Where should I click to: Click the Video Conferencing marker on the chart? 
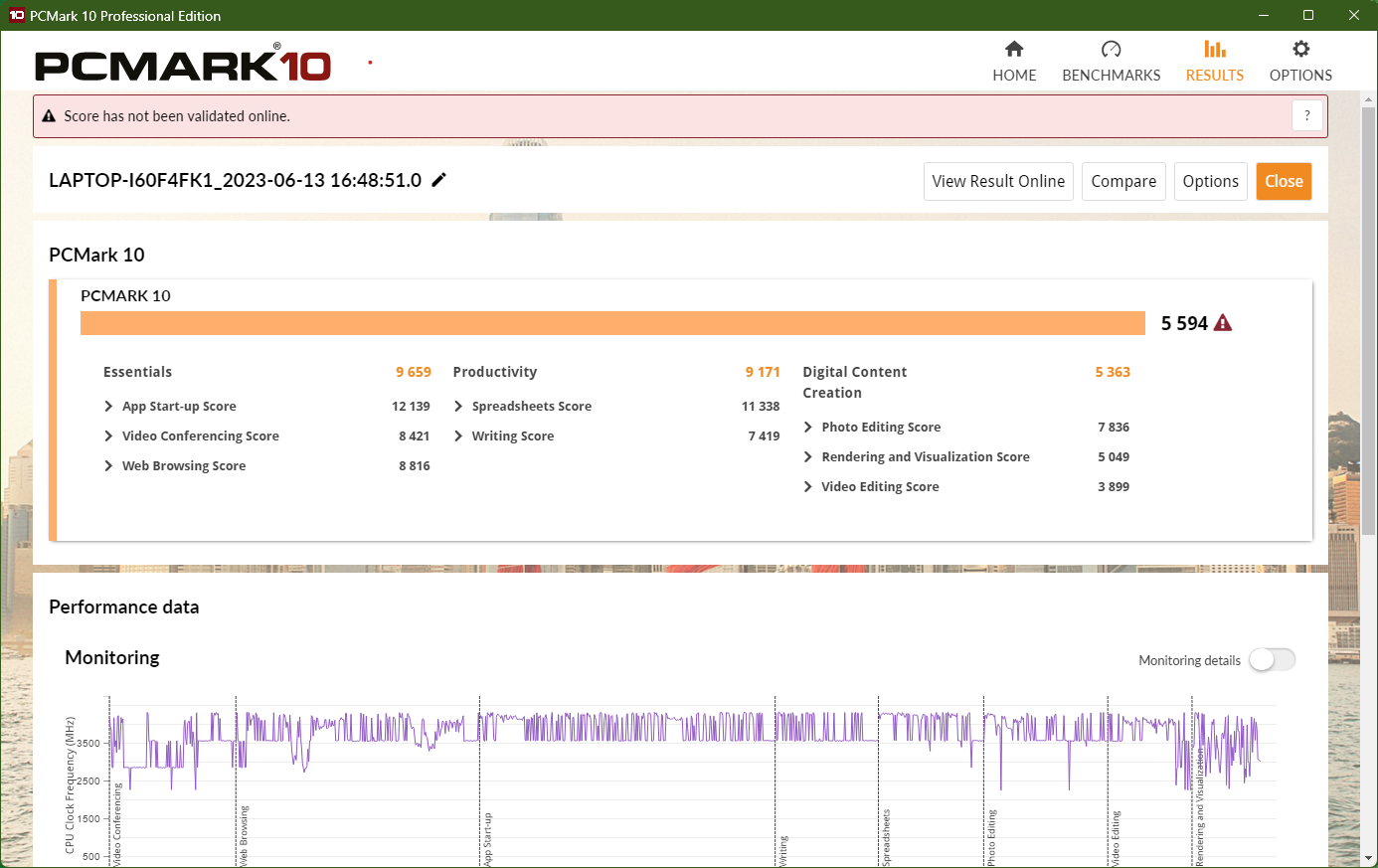click(117, 824)
